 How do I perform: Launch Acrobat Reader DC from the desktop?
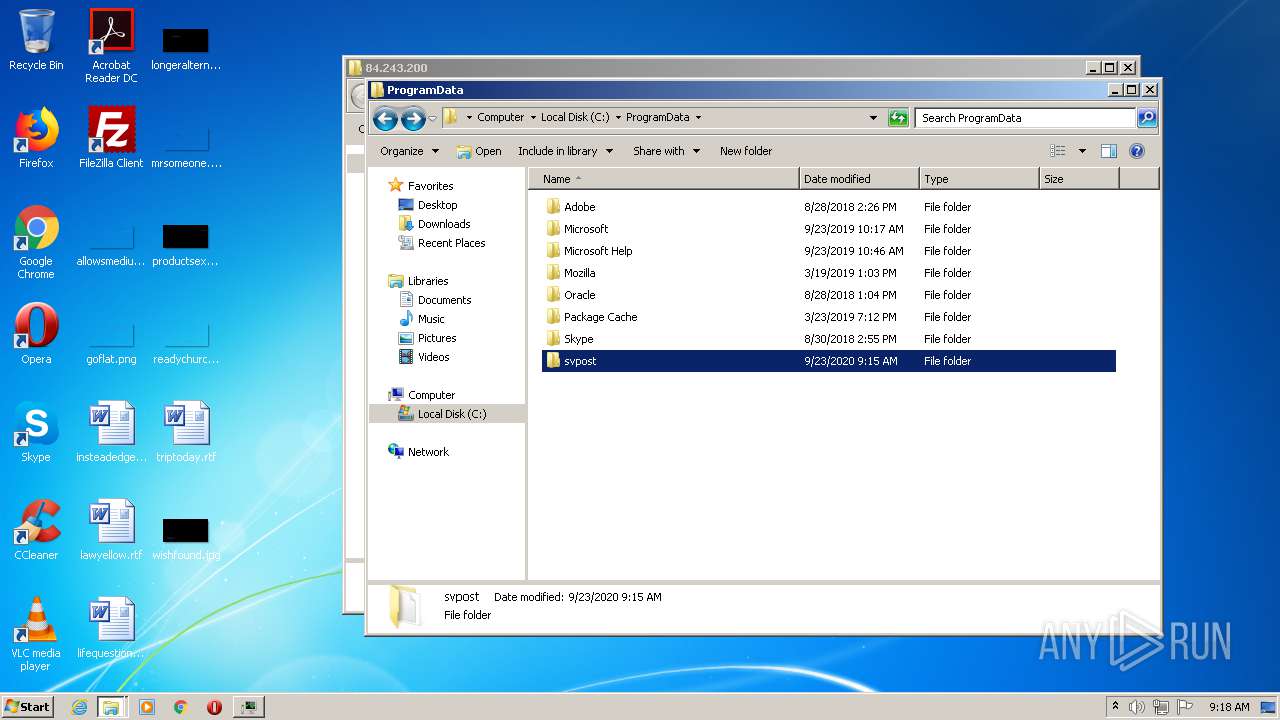tap(111, 45)
